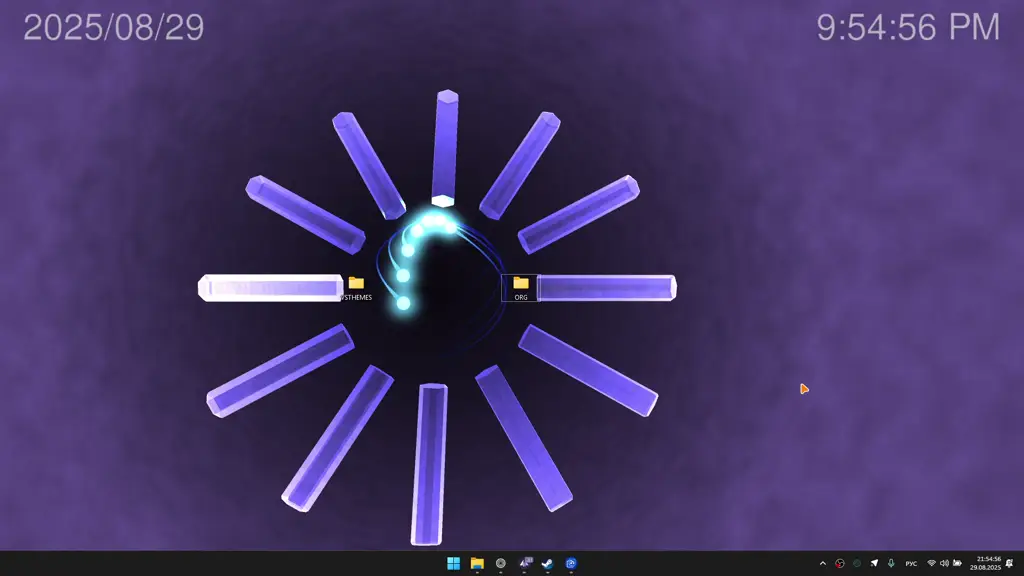This screenshot has width=1024, height=576.
Task: Click the speaker volume tray icon
Action: pyautogui.click(x=944, y=563)
